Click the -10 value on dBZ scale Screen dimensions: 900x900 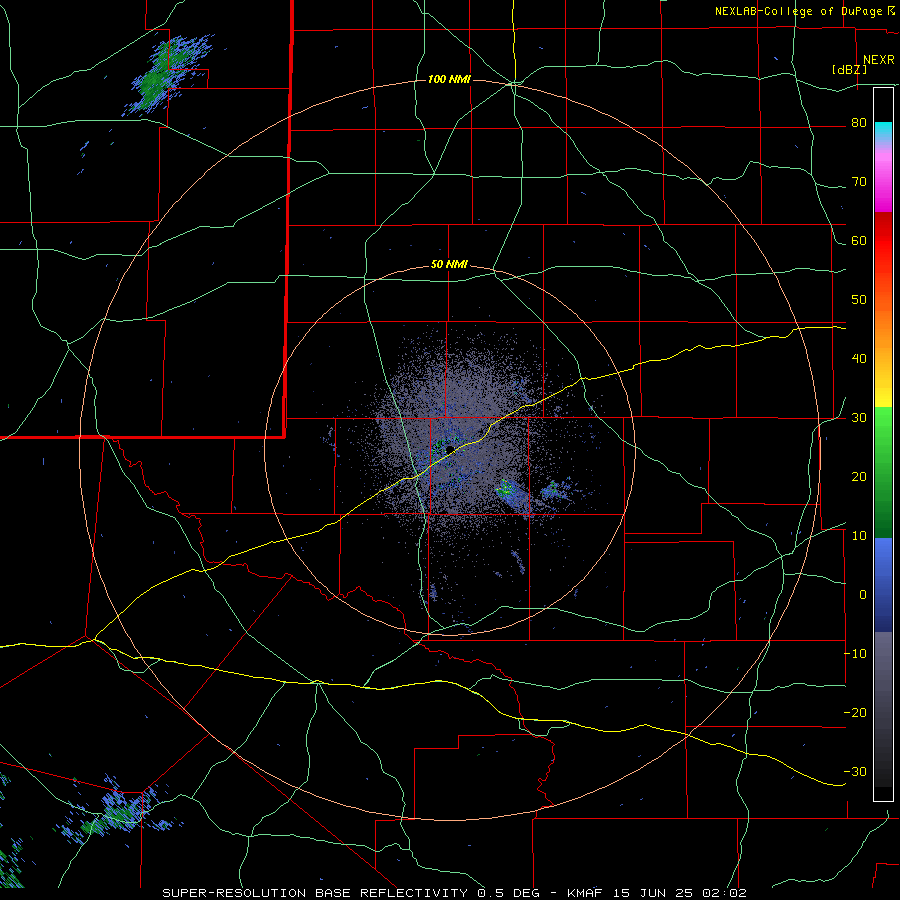click(855, 654)
